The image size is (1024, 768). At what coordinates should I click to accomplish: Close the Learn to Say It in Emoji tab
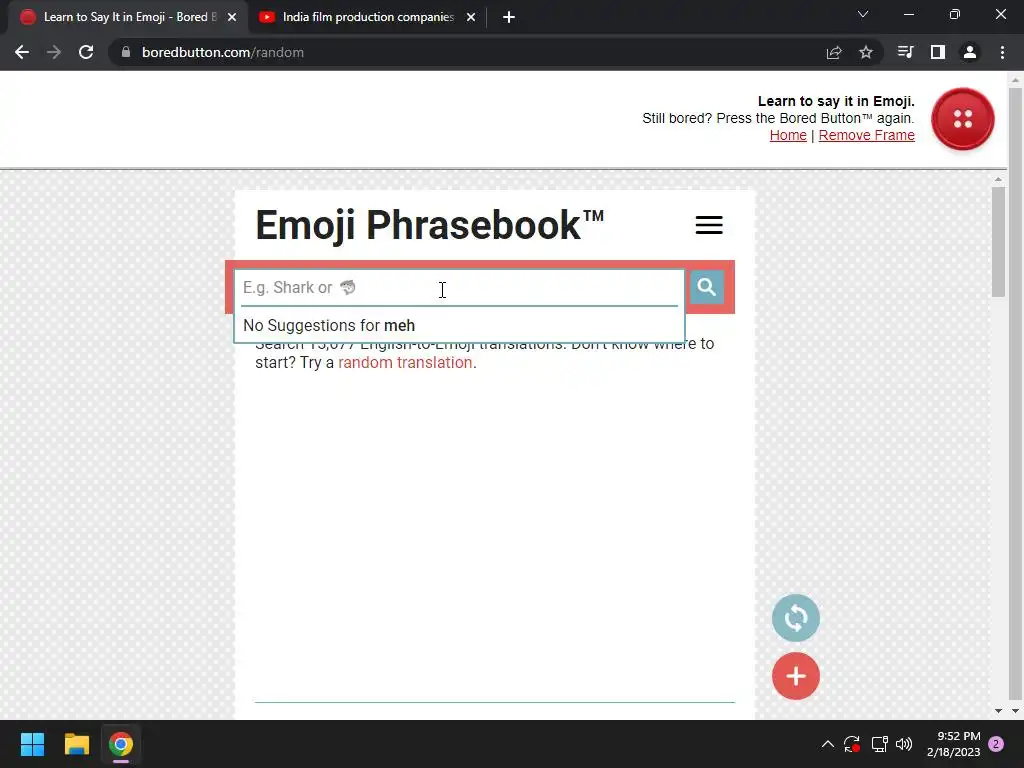[232, 17]
